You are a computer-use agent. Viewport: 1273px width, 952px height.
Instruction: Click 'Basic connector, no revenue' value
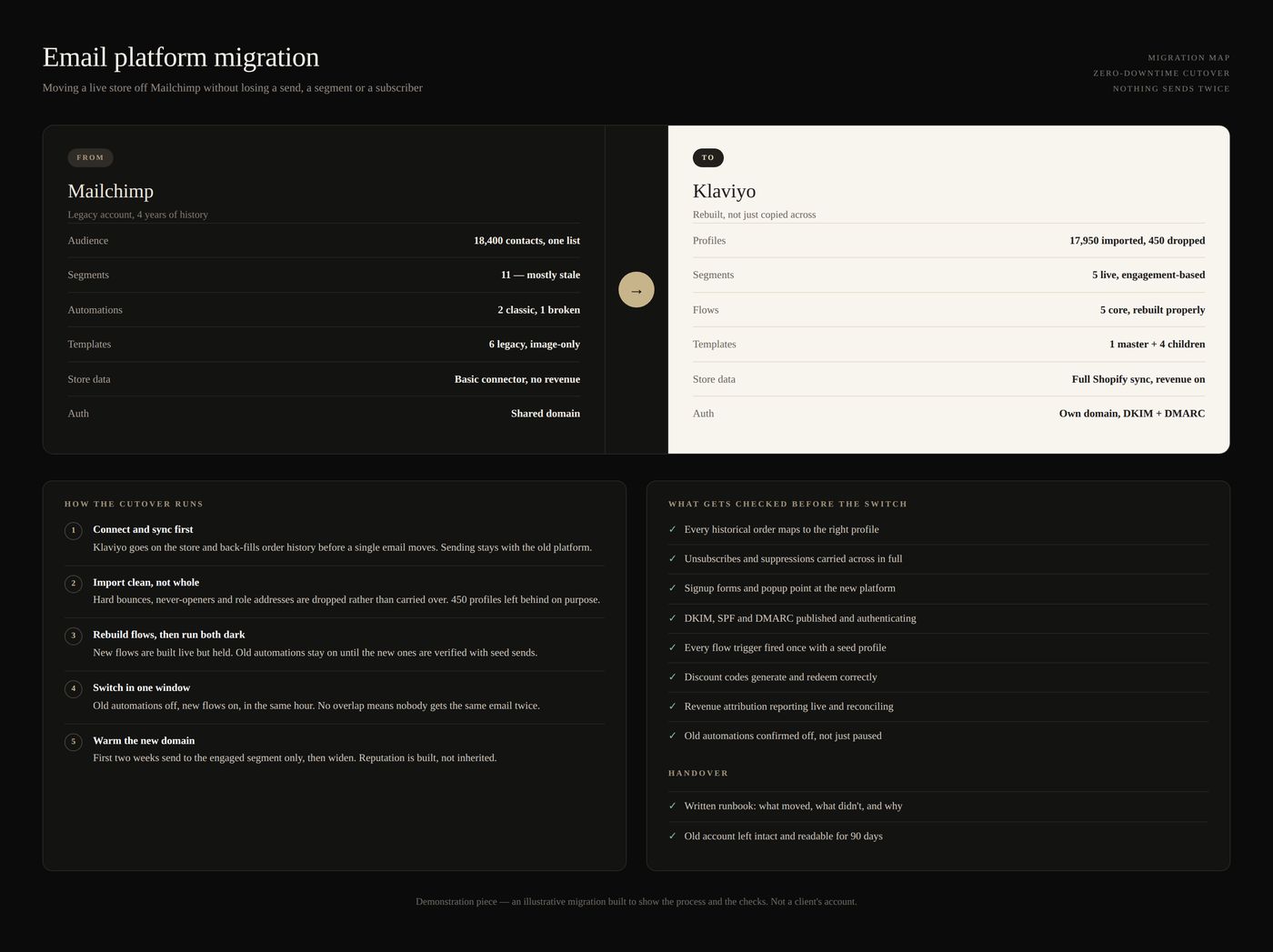[517, 379]
